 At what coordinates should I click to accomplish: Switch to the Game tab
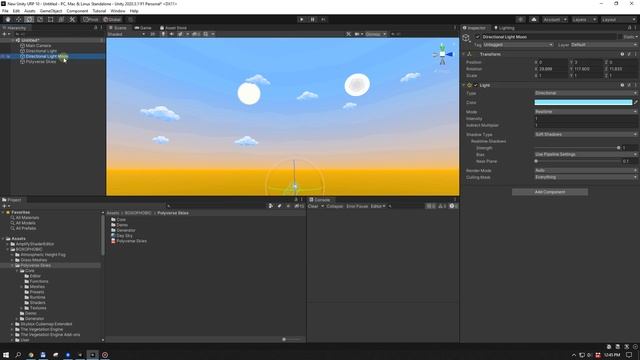143,28
